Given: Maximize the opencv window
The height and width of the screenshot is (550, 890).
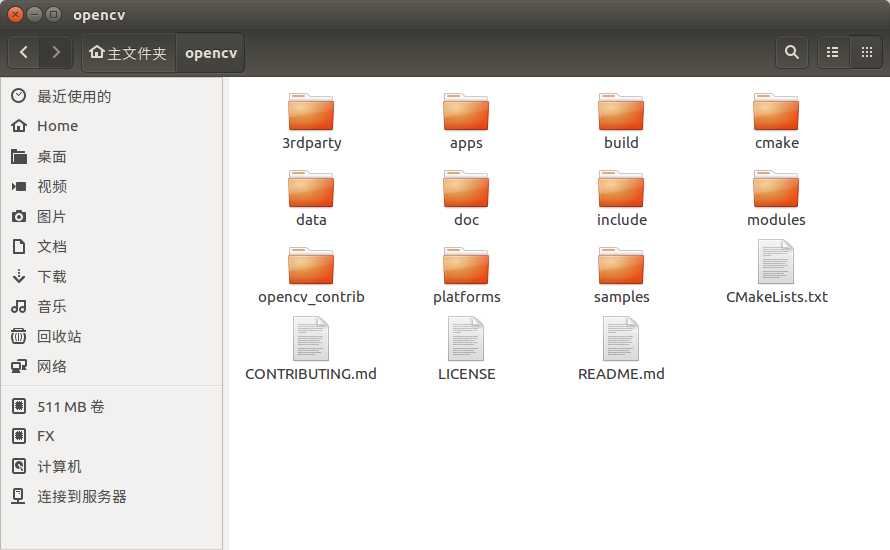Looking at the screenshot, I should click(53, 14).
